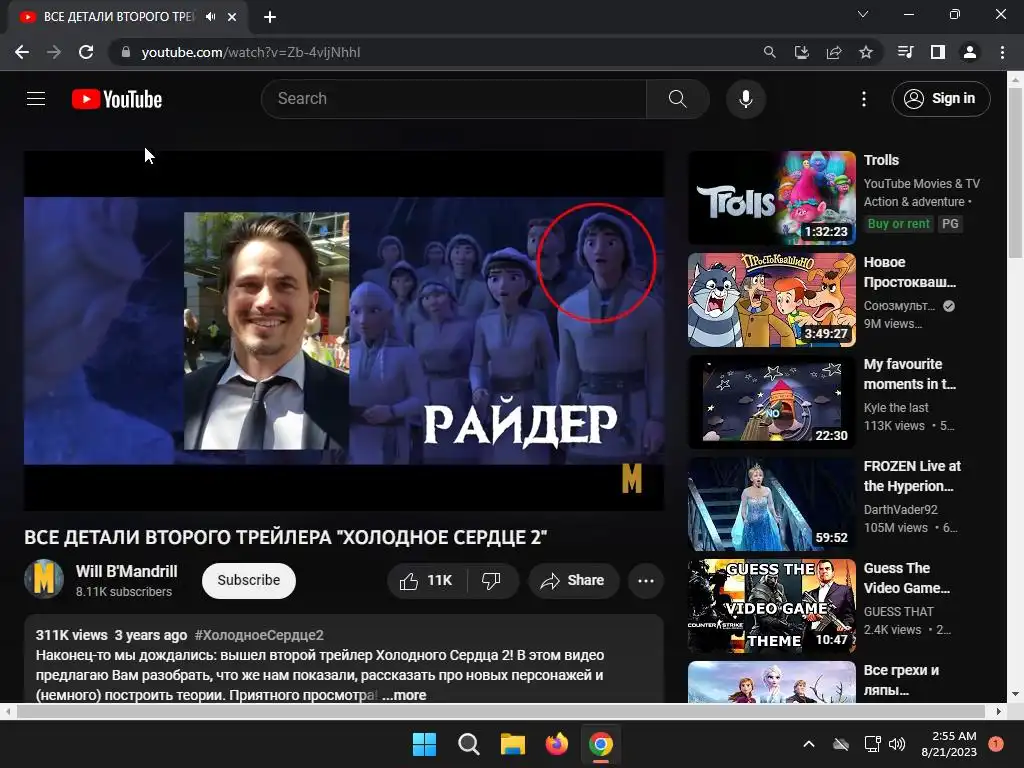1024x768 pixels.
Task: Launch Firefox from taskbar
Action: click(556, 744)
